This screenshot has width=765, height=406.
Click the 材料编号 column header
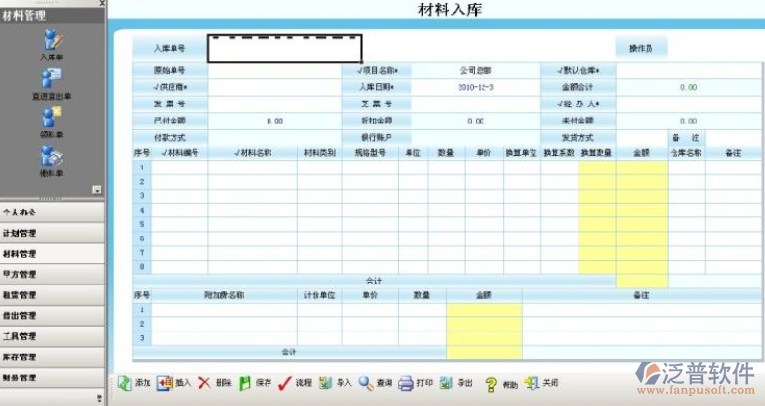point(180,153)
